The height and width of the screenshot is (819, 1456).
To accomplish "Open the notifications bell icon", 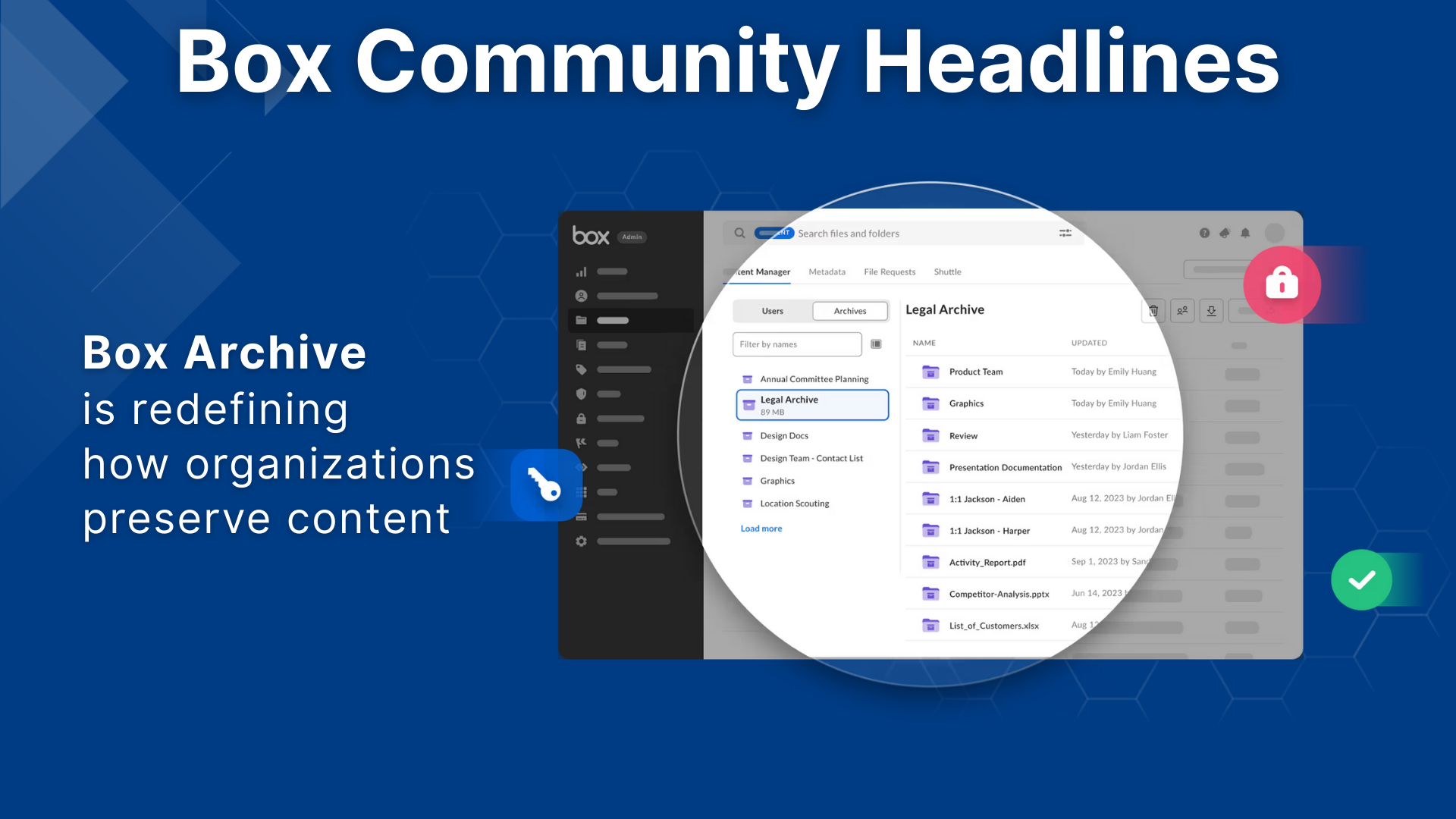I will click(x=1245, y=233).
